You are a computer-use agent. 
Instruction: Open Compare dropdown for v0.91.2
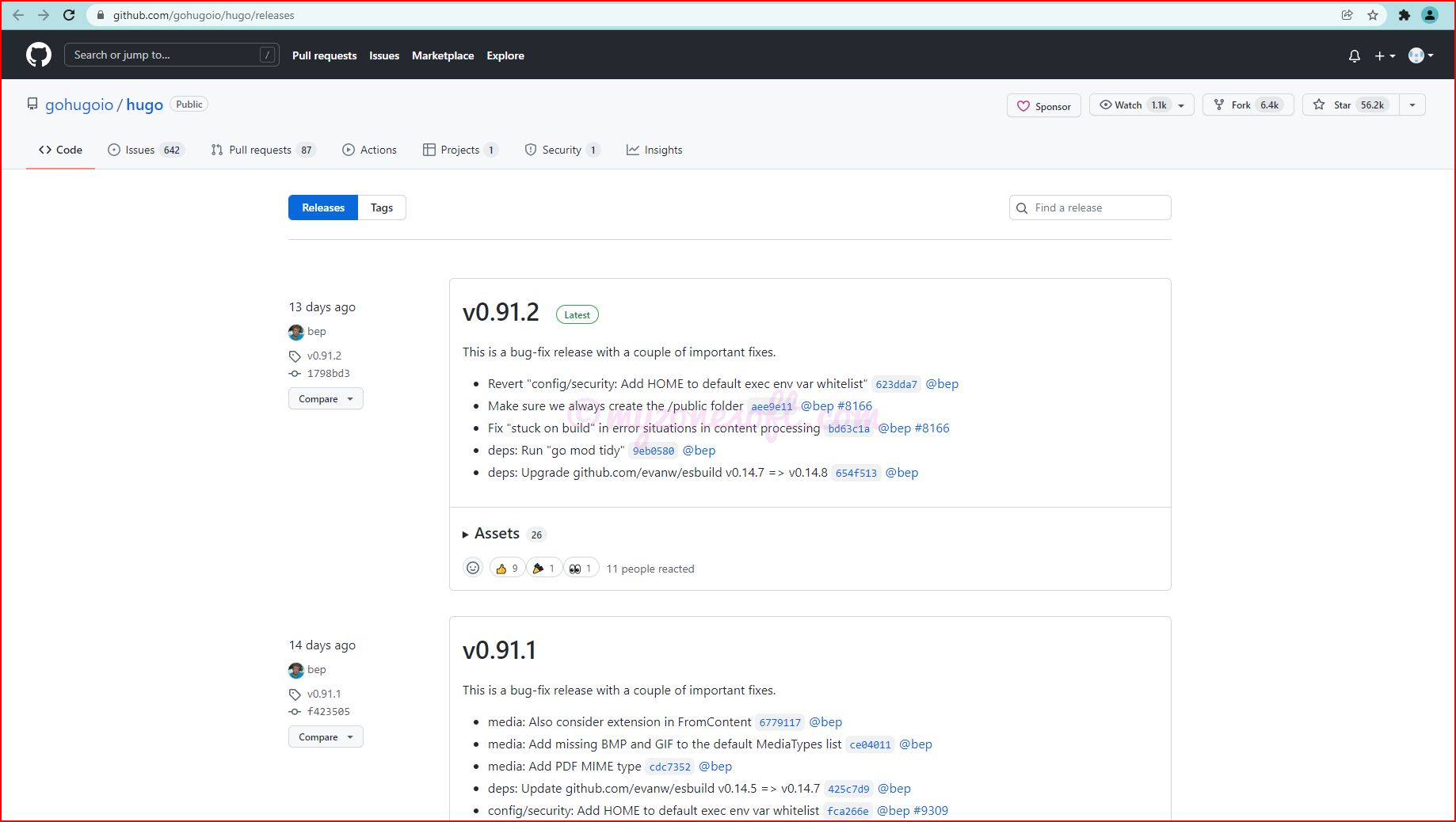tap(326, 398)
